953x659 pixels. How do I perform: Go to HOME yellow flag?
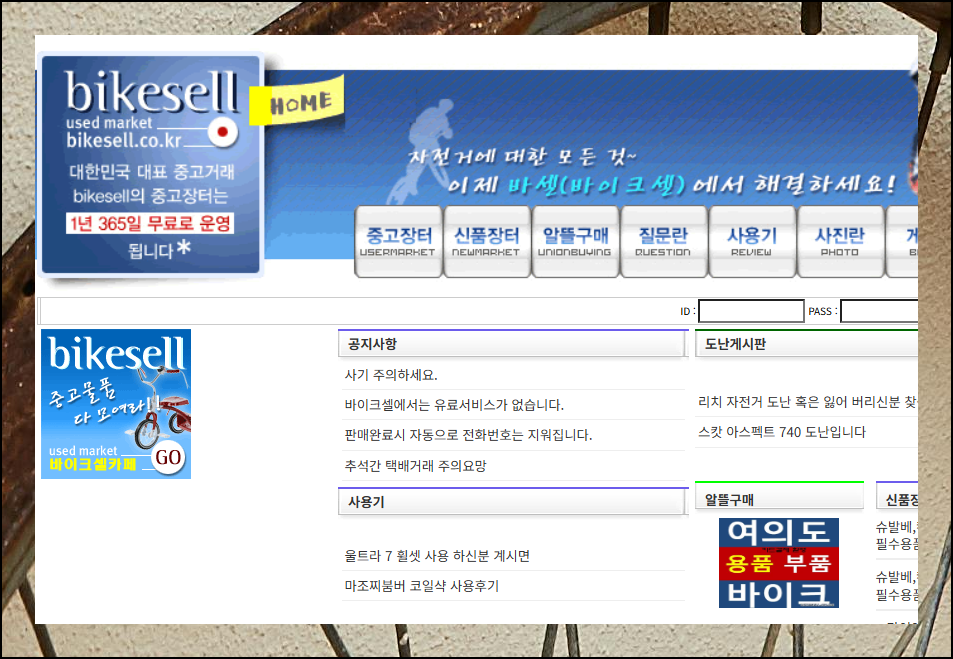click(298, 100)
